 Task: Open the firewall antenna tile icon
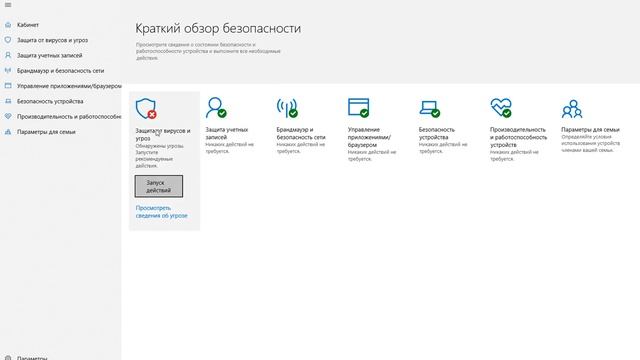pyautogui.click(x=287, y=108)
